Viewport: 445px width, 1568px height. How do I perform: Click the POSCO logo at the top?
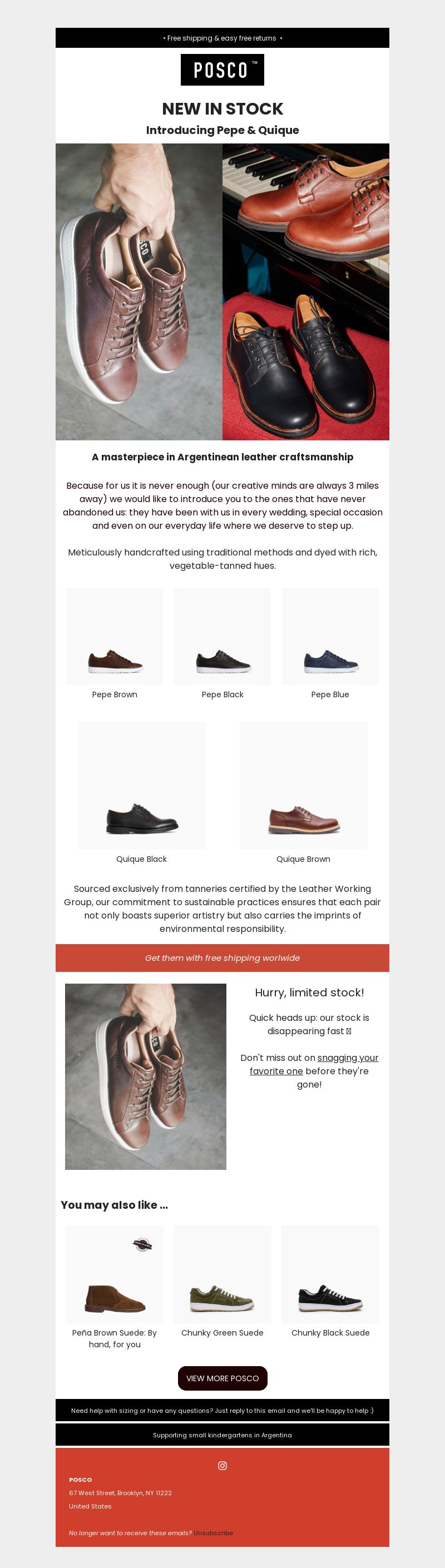click(222, 70)
